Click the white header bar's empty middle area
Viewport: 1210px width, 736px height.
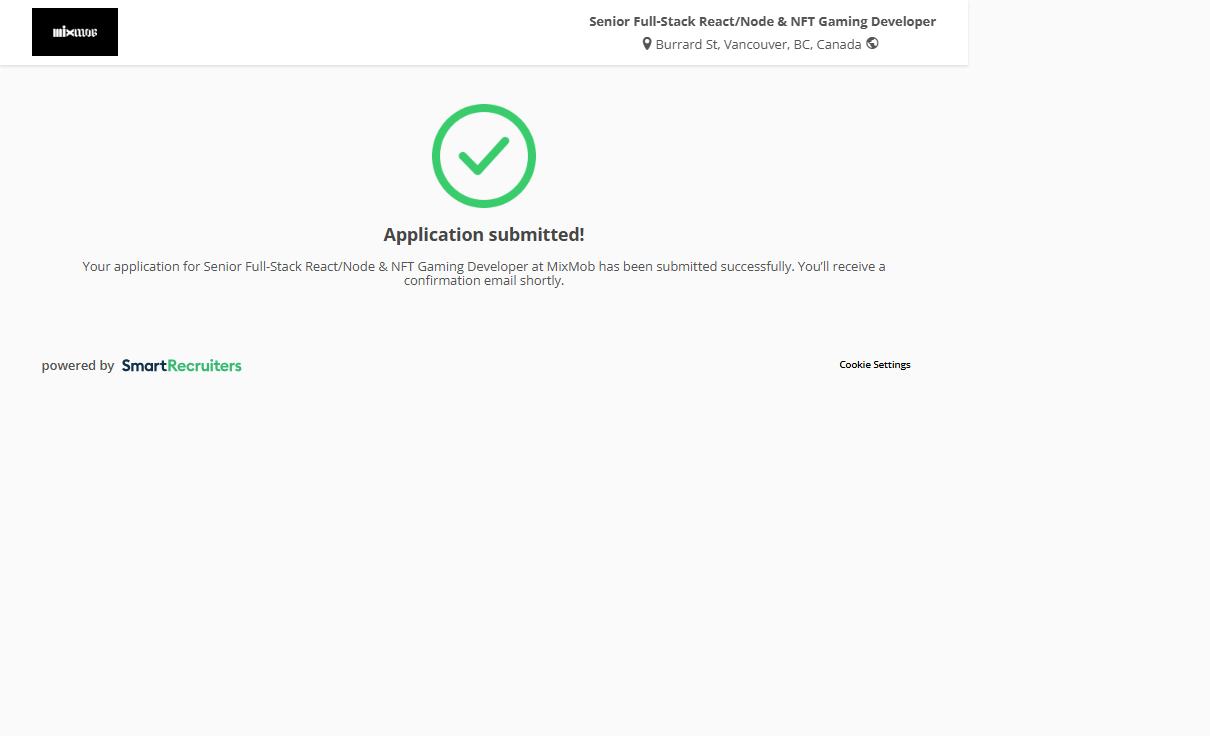pyautogui.click(x=350, y=32)
